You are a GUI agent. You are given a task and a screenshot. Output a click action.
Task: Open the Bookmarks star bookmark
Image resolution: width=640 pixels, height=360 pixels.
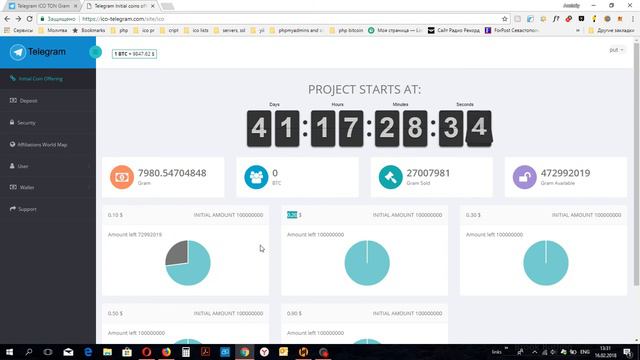tap(89, 30)
